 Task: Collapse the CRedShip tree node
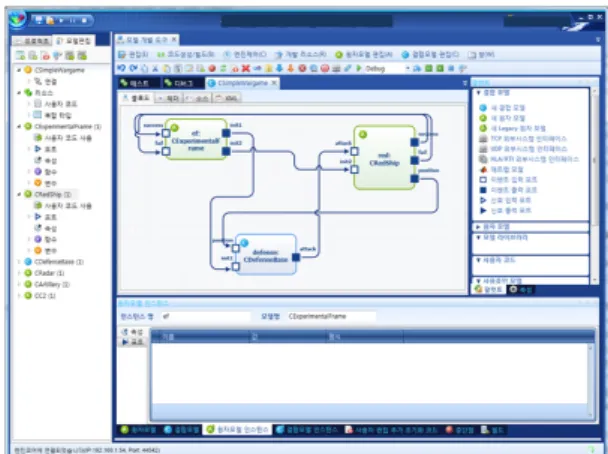point(19,194)
